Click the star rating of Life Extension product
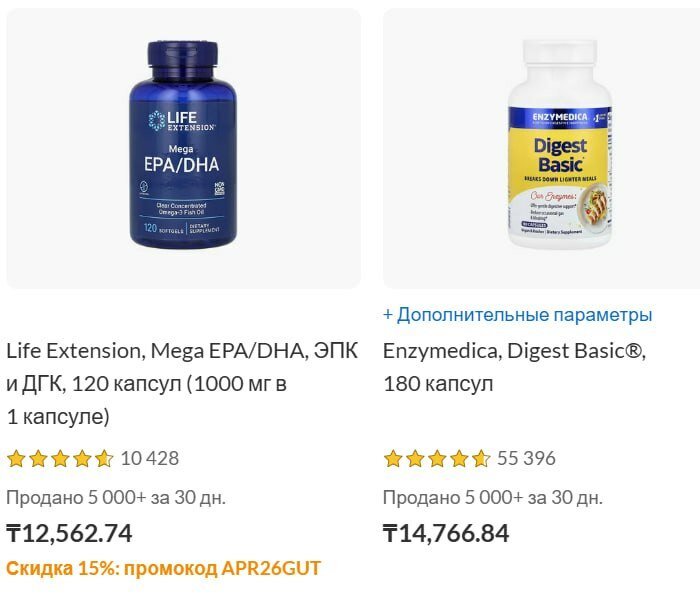Viewport: 700px width, 593px height. coord(60,459)
